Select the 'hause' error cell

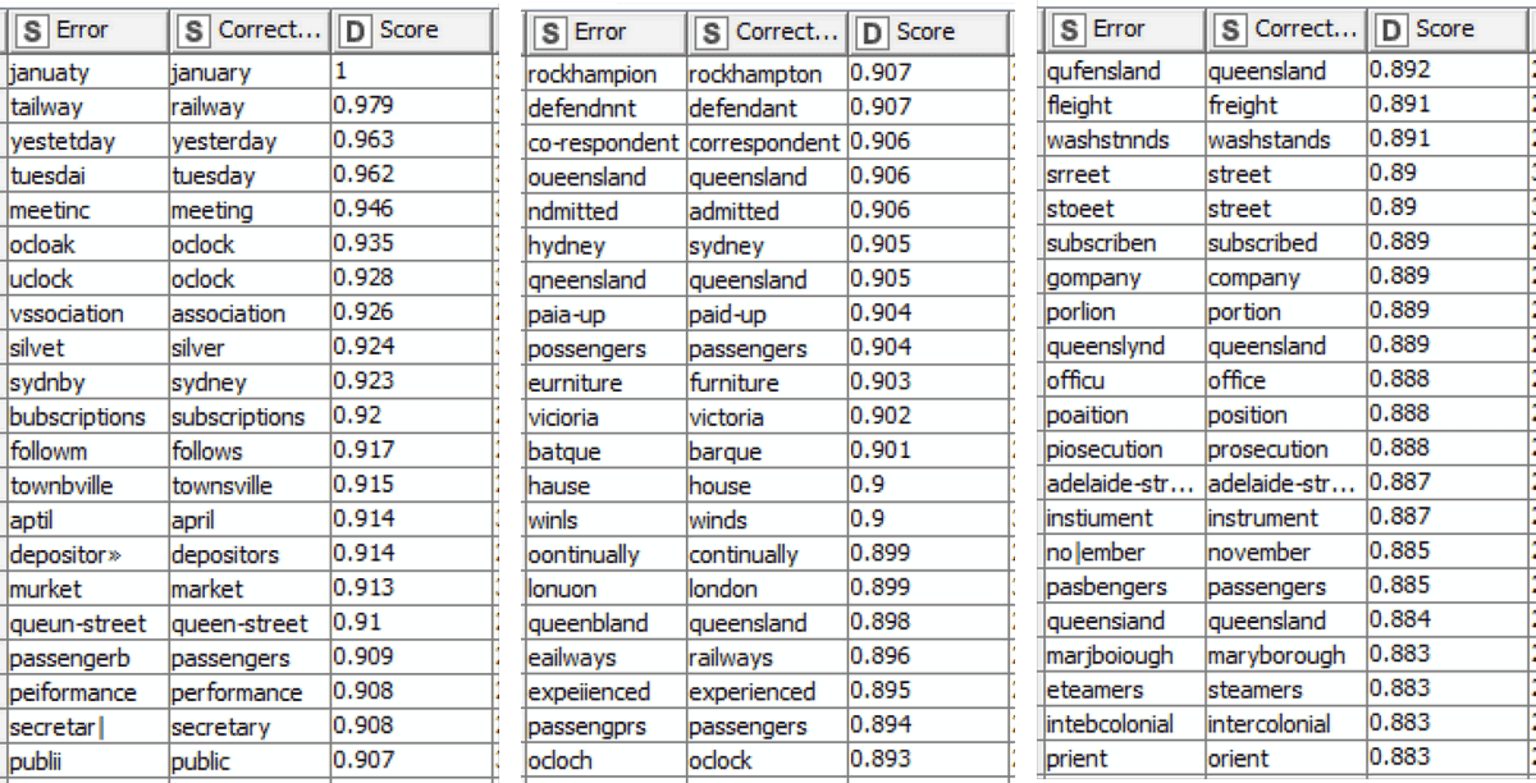[605, 486]
